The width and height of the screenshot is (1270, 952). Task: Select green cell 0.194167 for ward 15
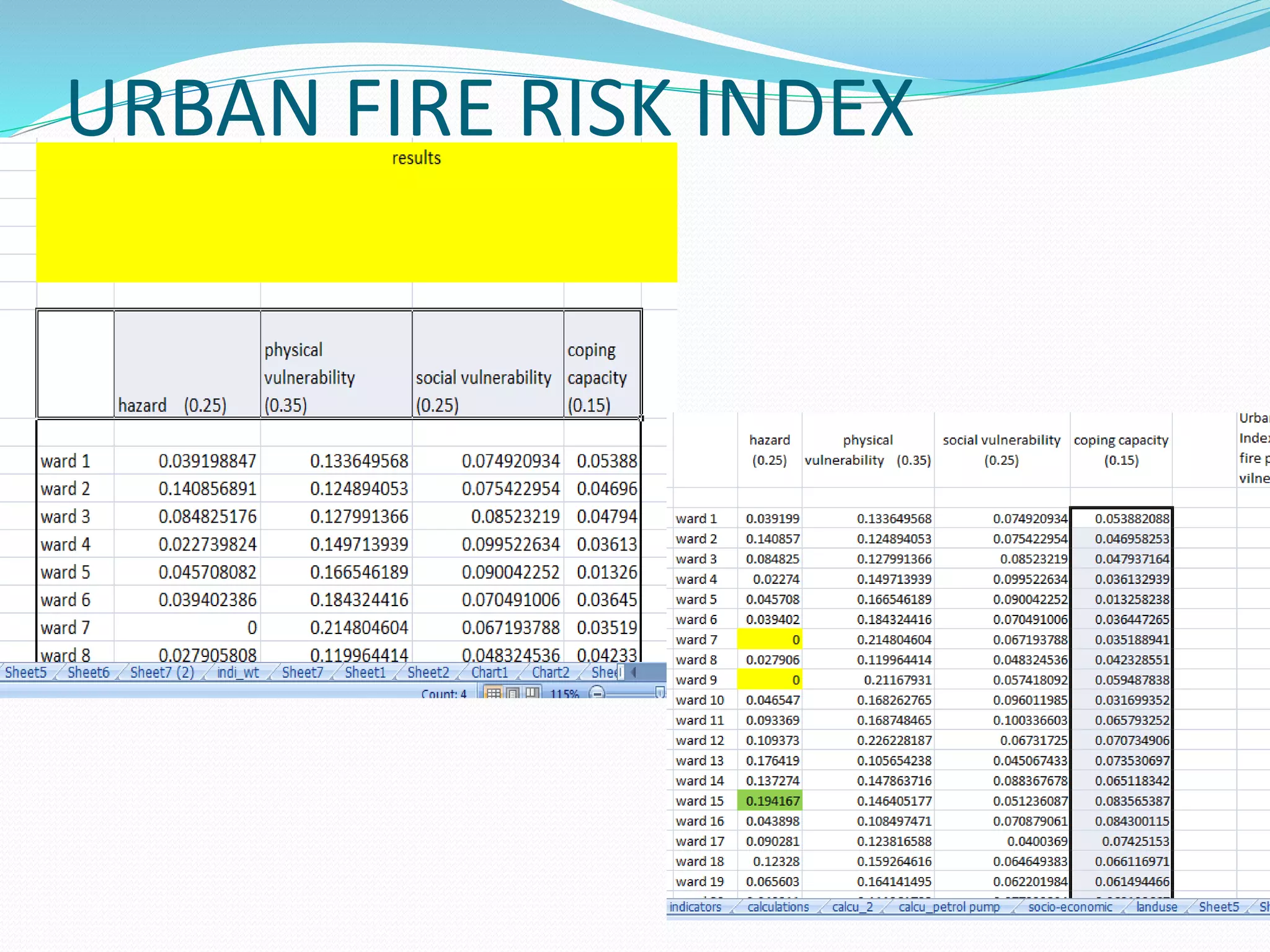click(x=770, y=801)
